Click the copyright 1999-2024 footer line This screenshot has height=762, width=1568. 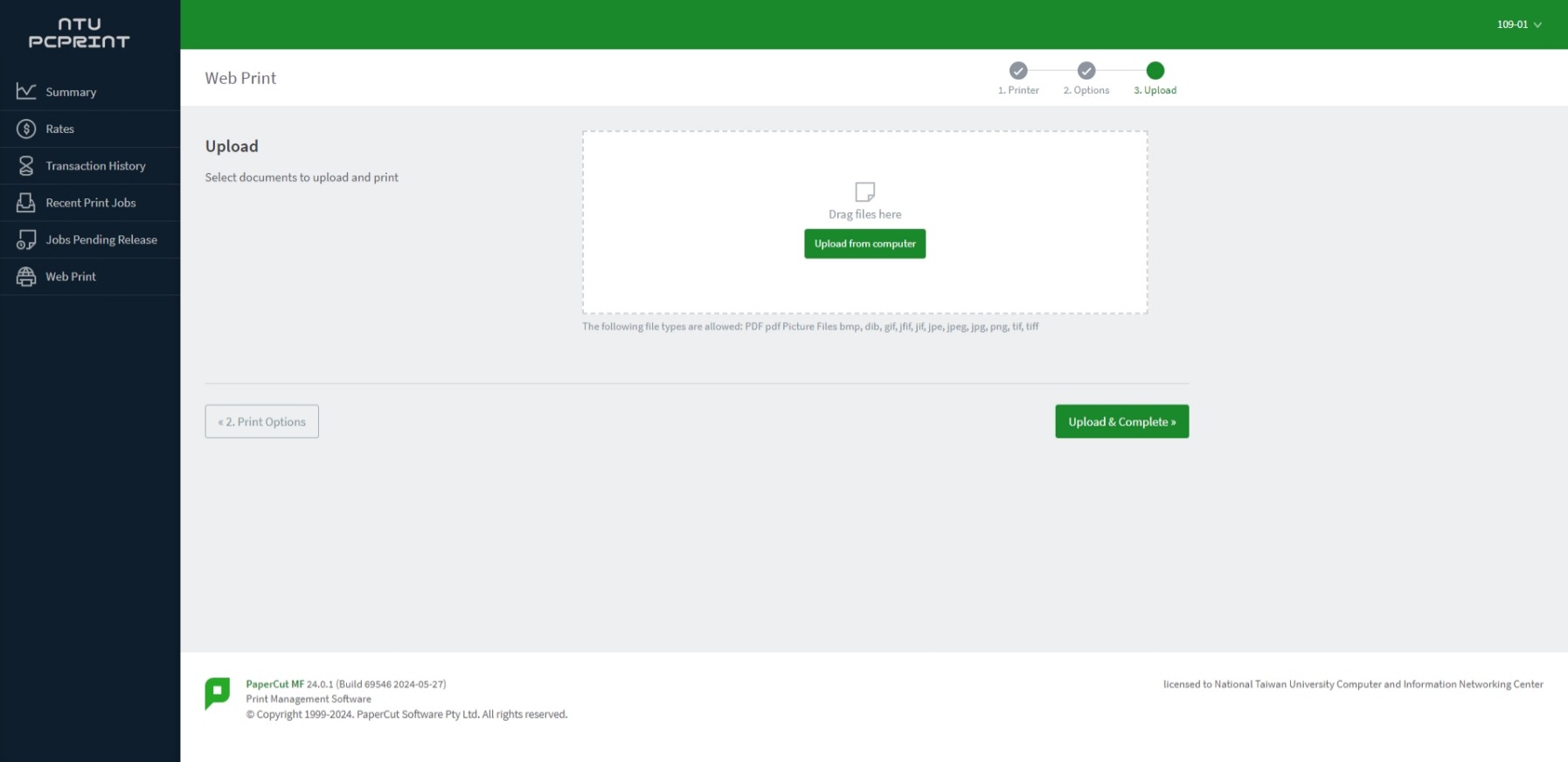[406, 714]
